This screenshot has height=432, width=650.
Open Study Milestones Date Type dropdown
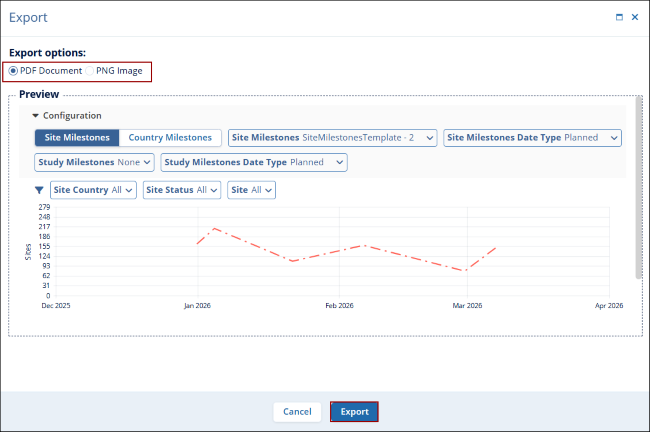coord(254,161)
